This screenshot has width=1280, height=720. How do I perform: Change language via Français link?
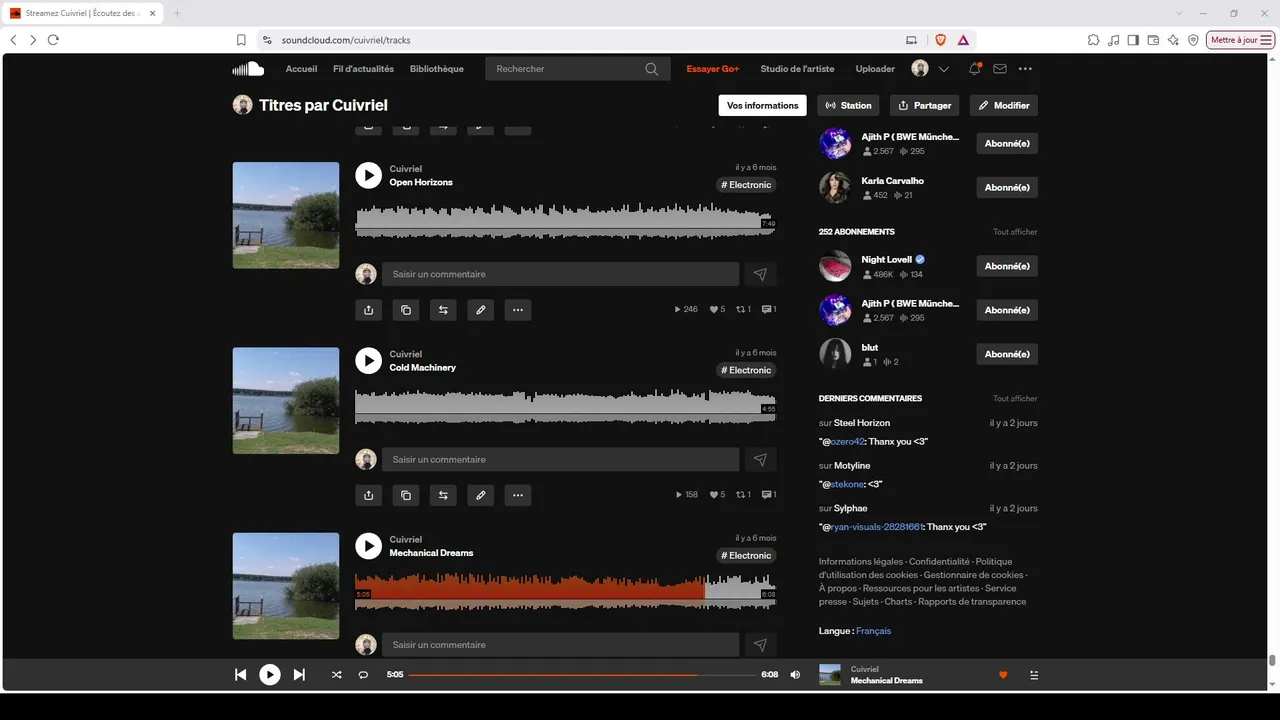(873, 631)
